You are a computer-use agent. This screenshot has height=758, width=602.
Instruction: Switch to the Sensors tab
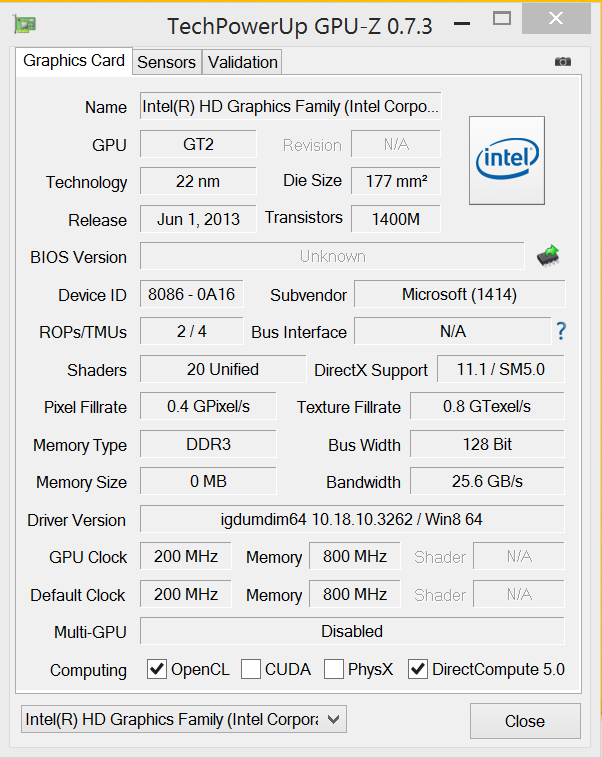pos(166,62)
